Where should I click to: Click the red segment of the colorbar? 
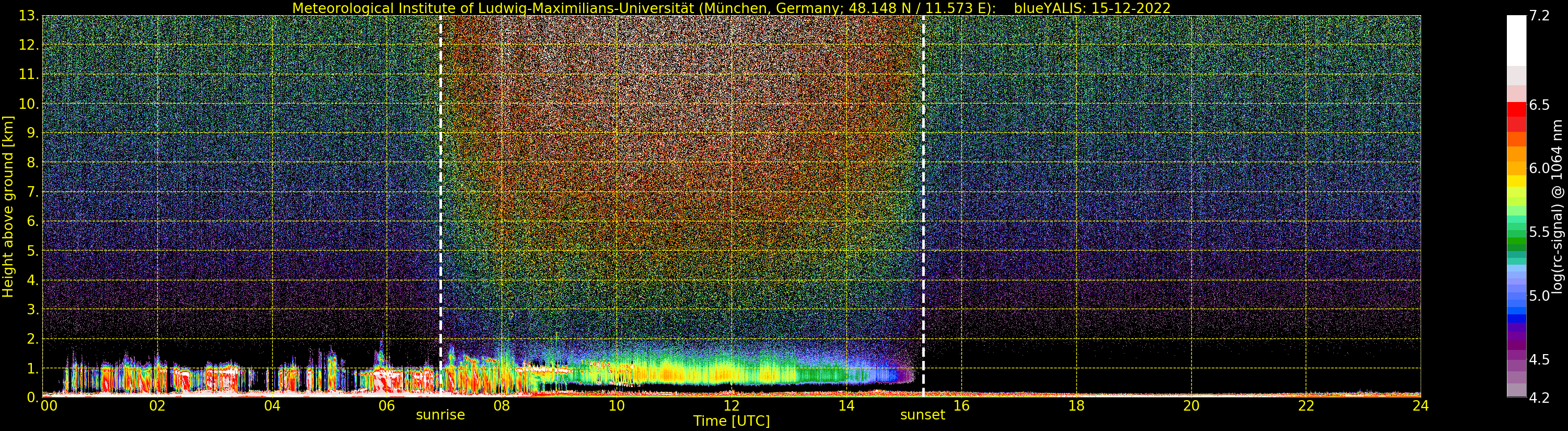coord(1516,109)
